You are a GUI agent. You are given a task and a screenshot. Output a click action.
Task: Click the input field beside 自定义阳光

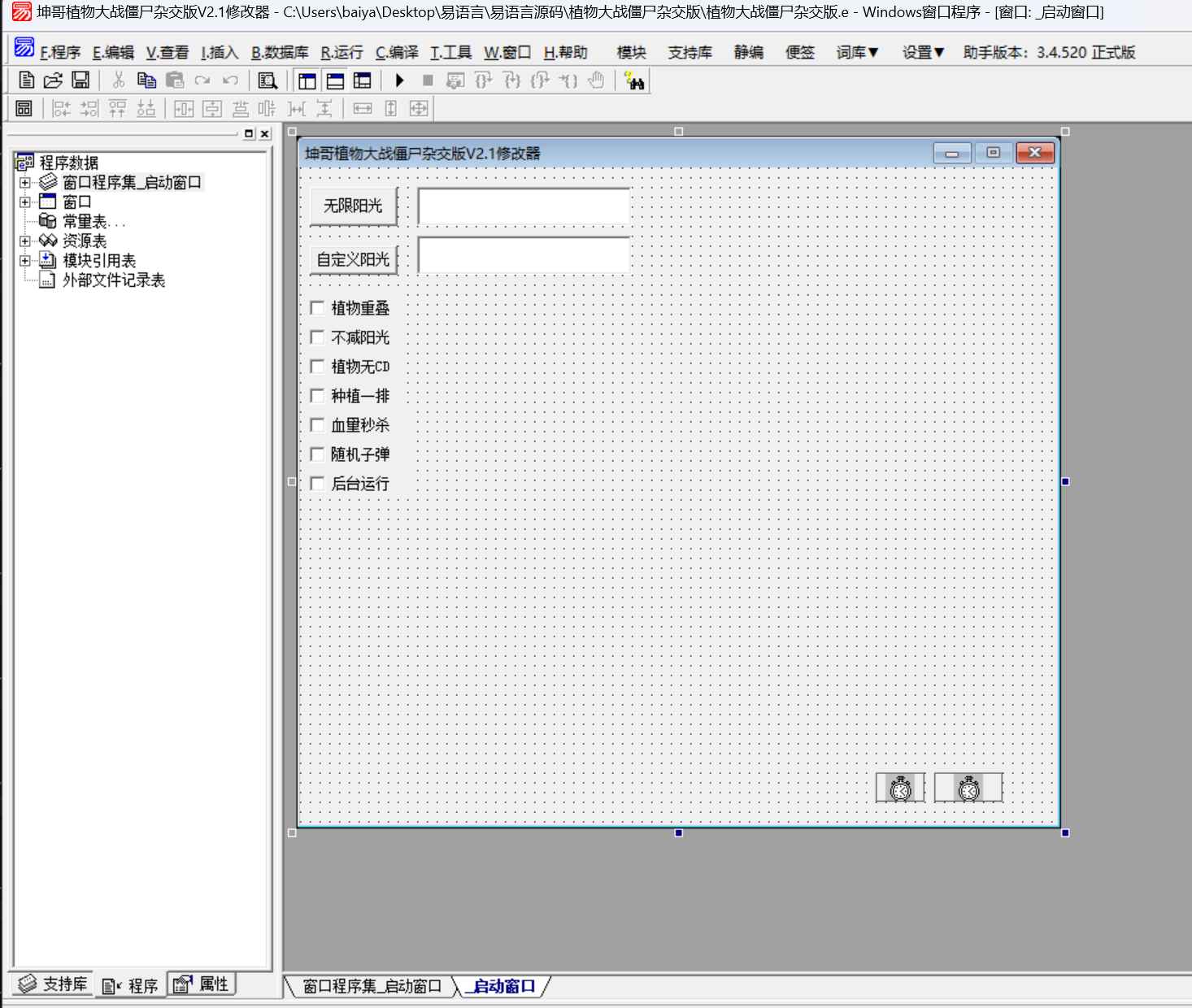click(x=524, y=255)
